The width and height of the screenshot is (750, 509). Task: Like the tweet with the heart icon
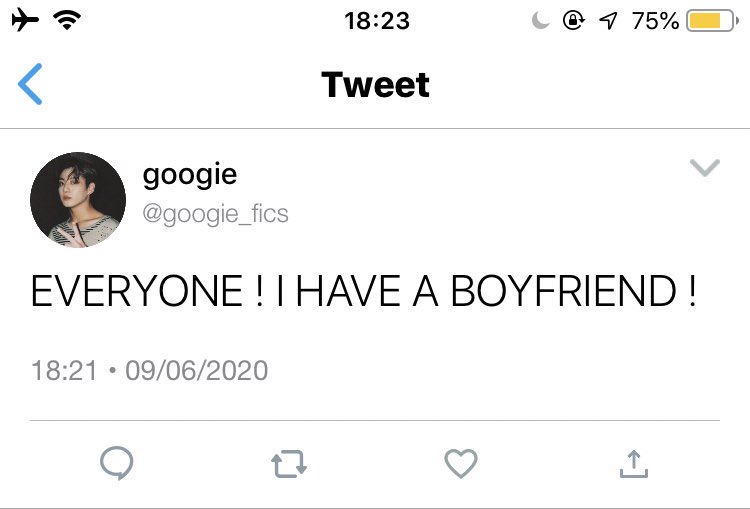tap(461, 463)
